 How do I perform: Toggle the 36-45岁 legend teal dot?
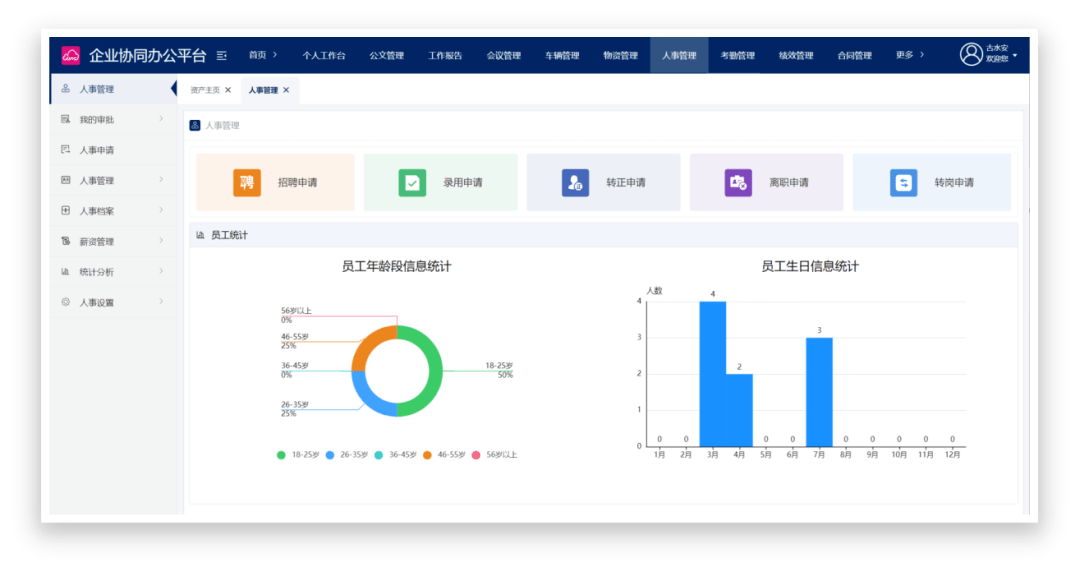pos(379,456)
